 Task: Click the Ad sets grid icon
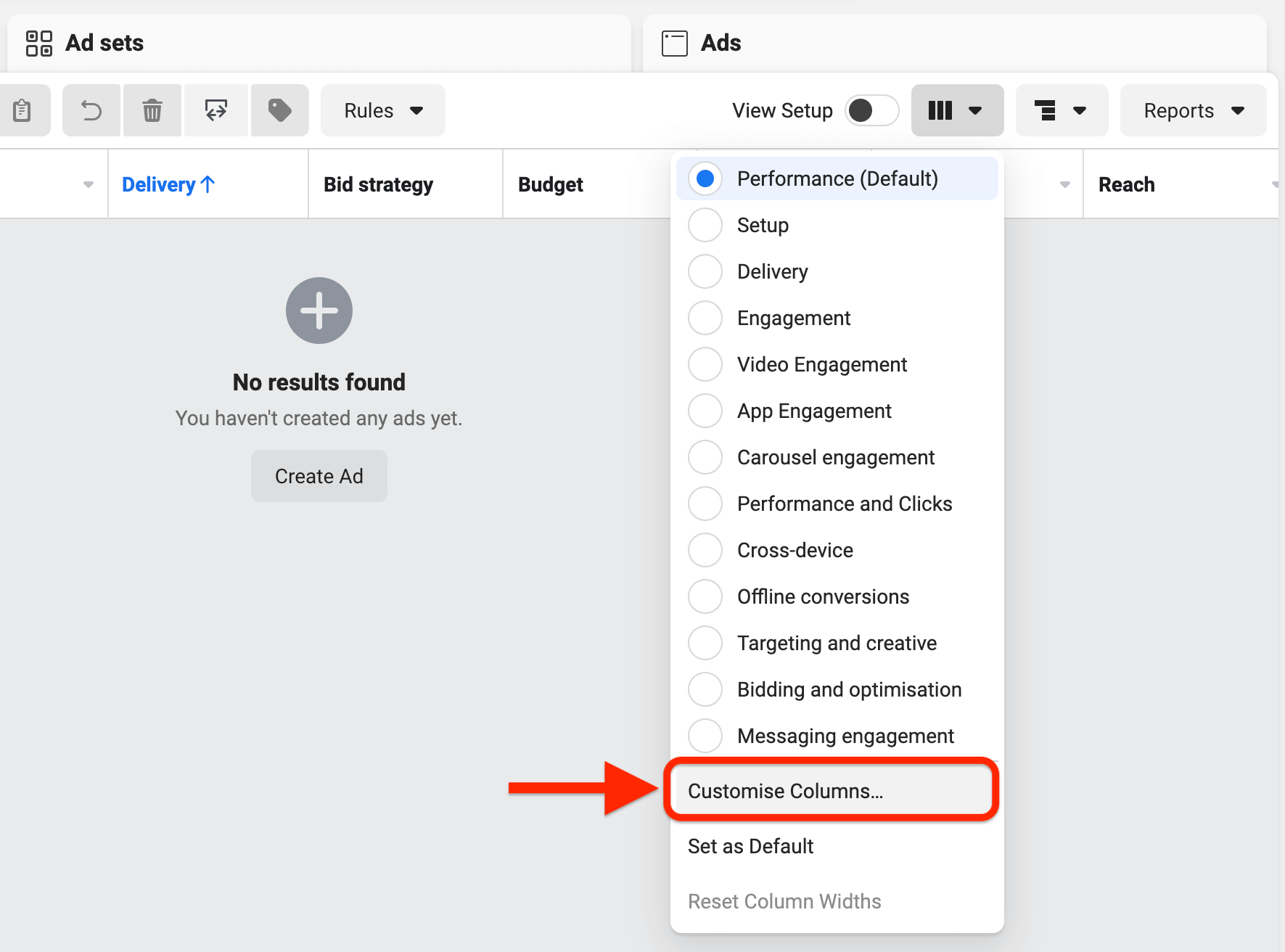point(39,43)
